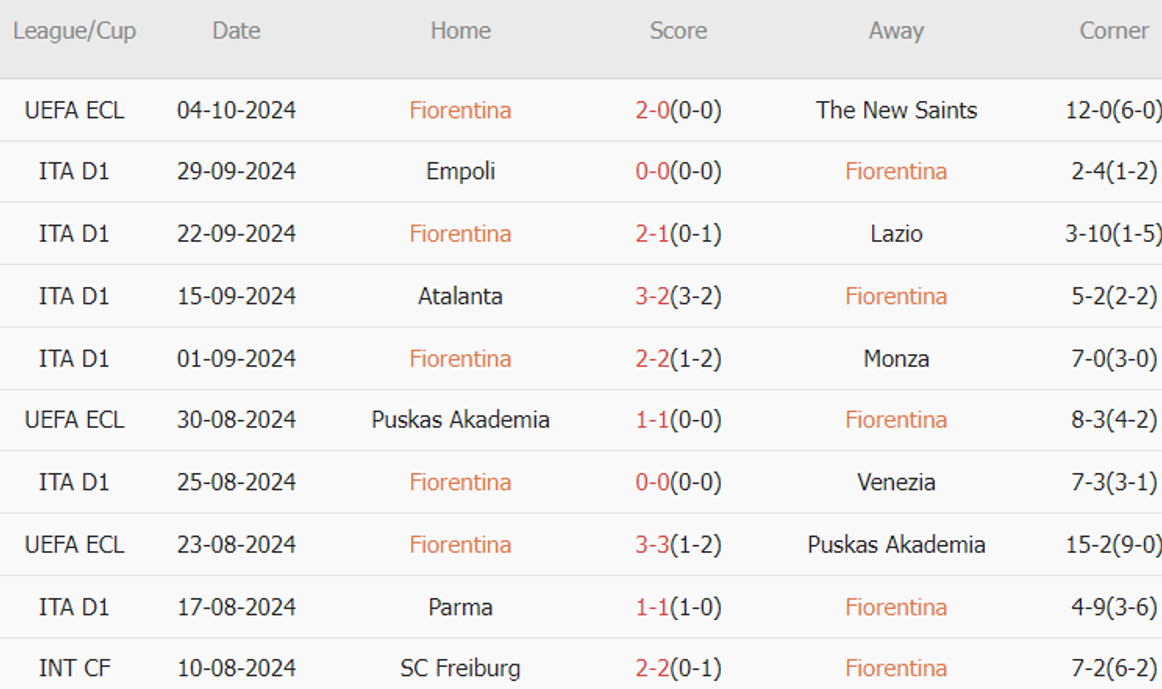This screenshot has height=689, width=1162.
Task: Open the SC Freiburg team link
Action: point(460,668)
